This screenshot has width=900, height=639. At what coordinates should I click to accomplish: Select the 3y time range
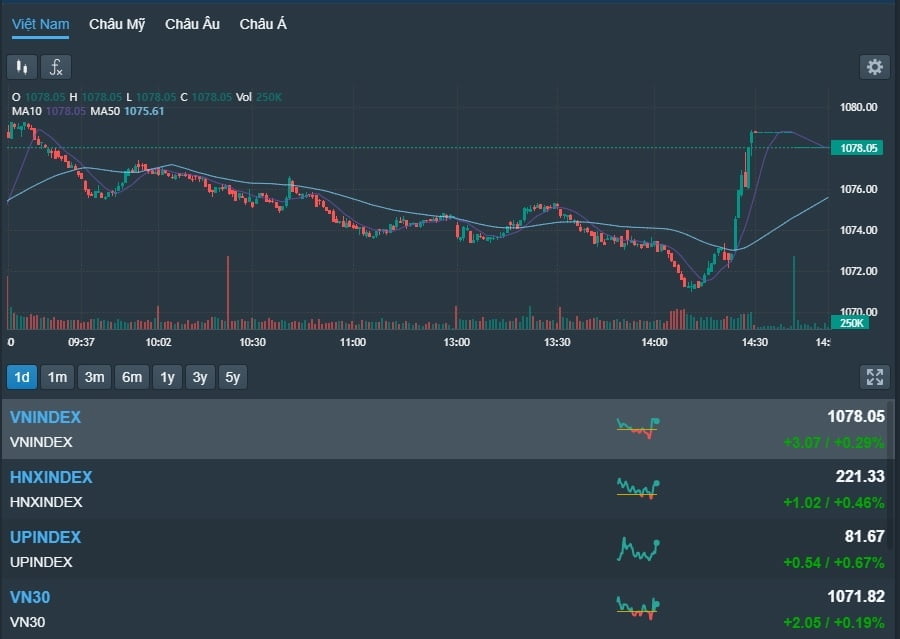click(x=200, y=377)
